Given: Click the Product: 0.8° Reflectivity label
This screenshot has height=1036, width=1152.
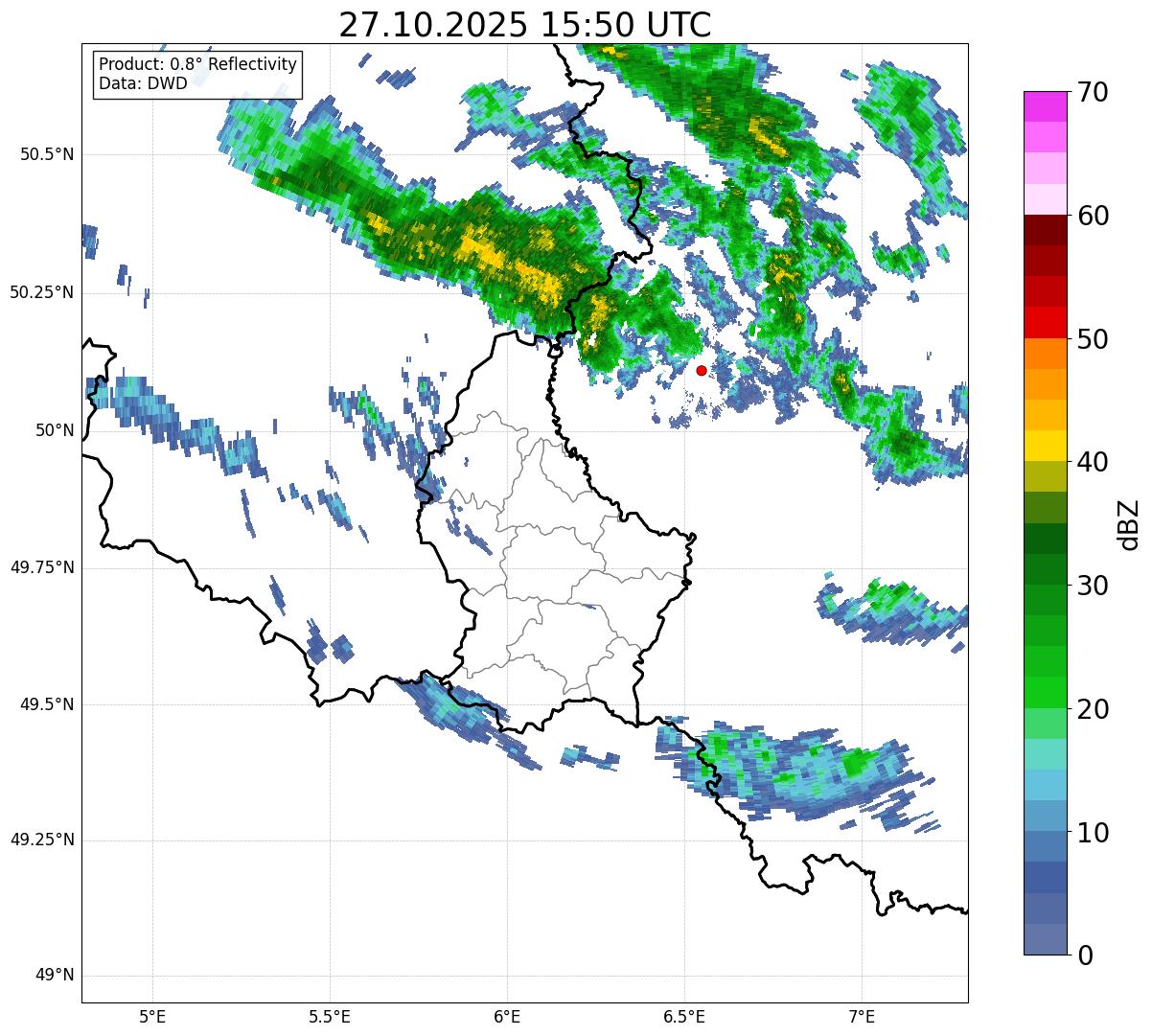Looking at the screenshot, I should 198,64.
